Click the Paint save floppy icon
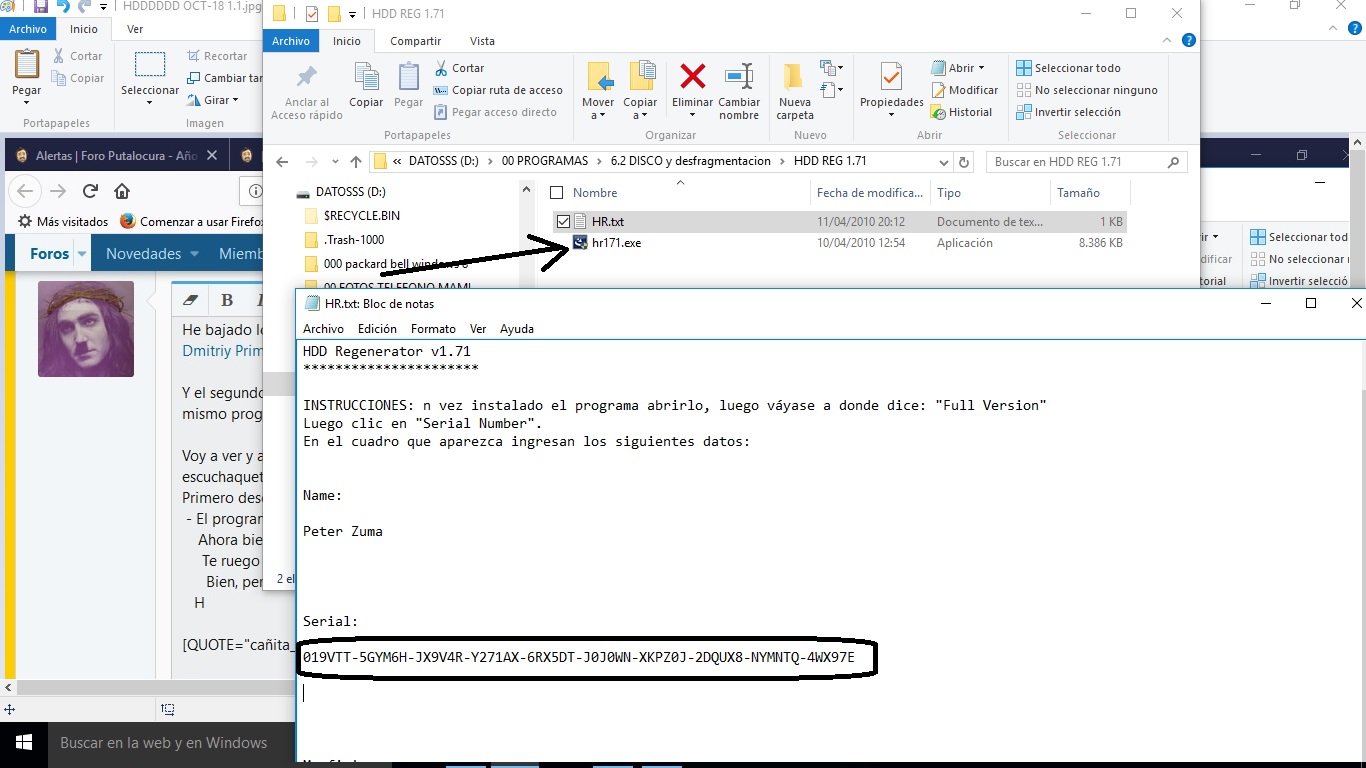Screen dimensions: 1366x768 41,7
